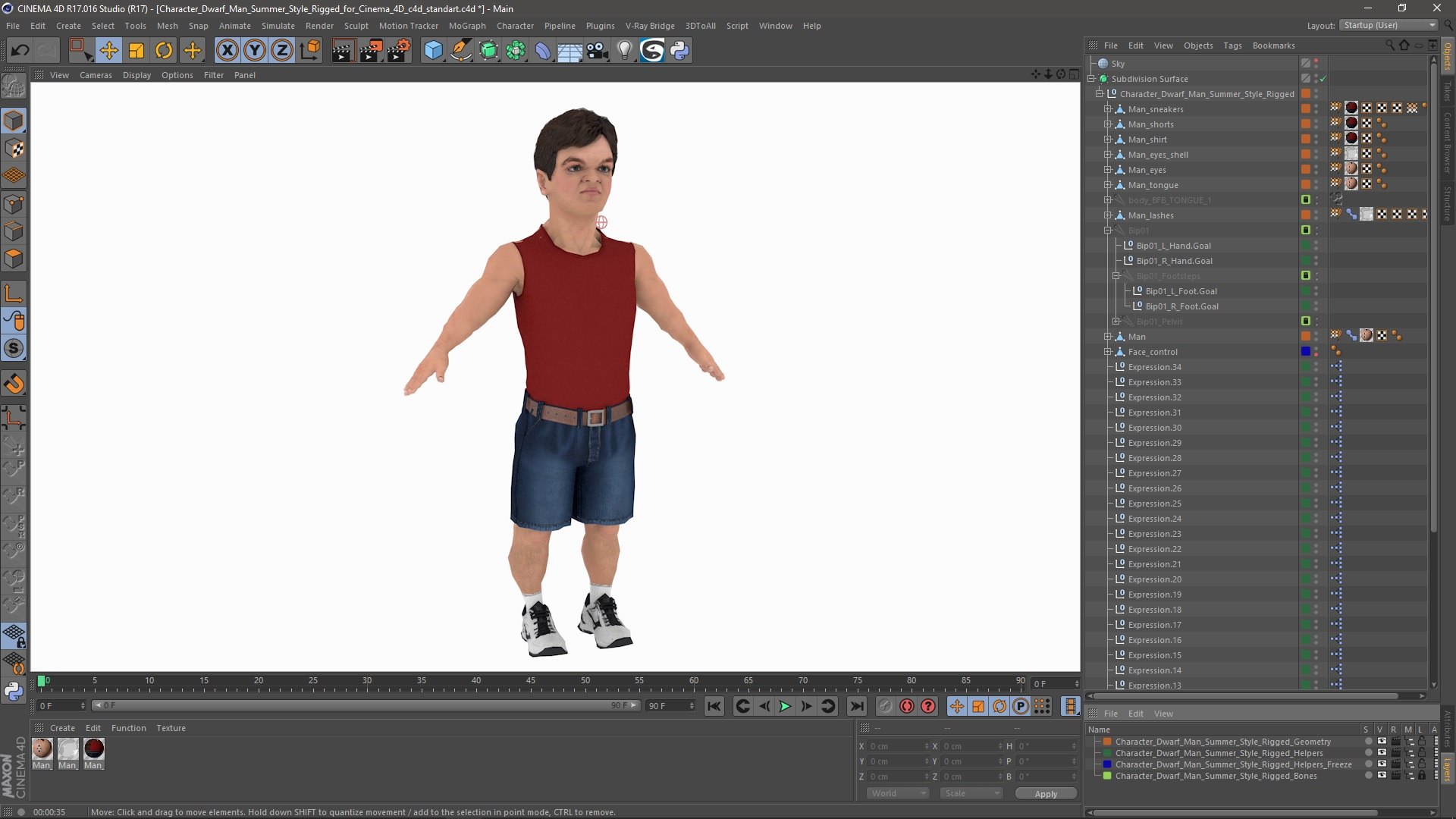Expand the Face_control object node
The height and width of the screenshot is (819, 1456).
click(x=1108, y=352)
